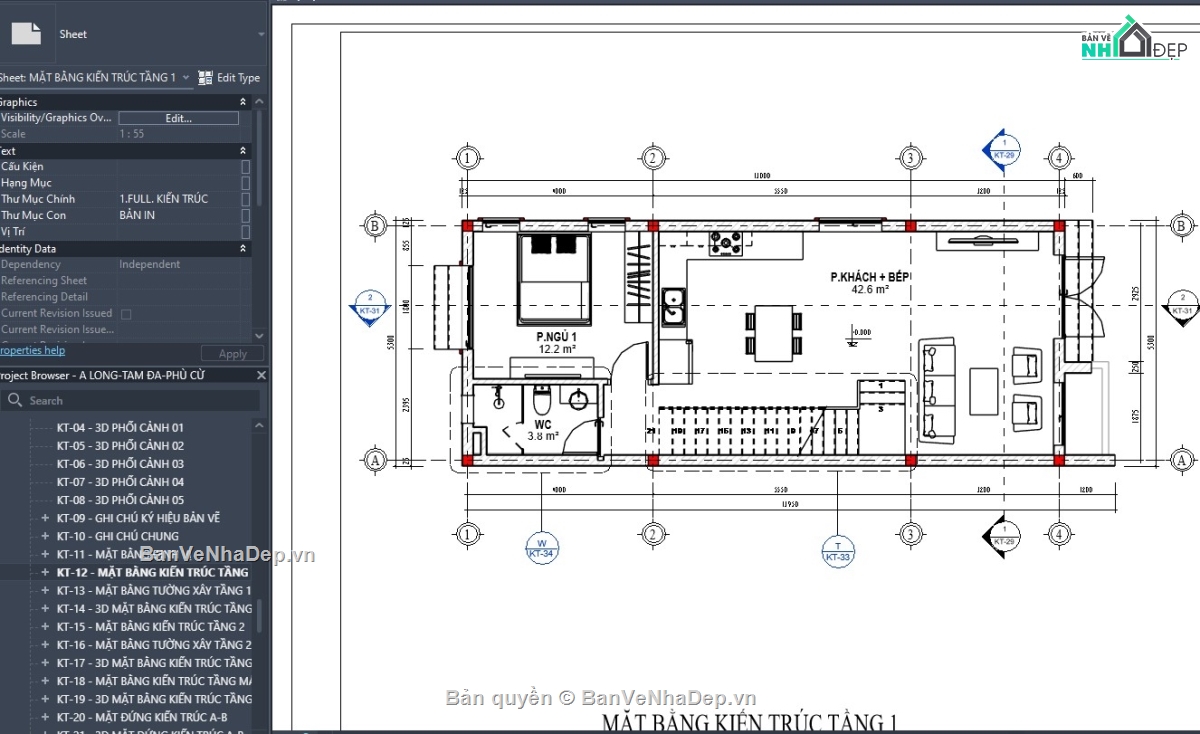1200x734 pixels.
Task: Open sheet KT-07 - 3D PHỐI CẢNH 04
Action: [120, 481]
